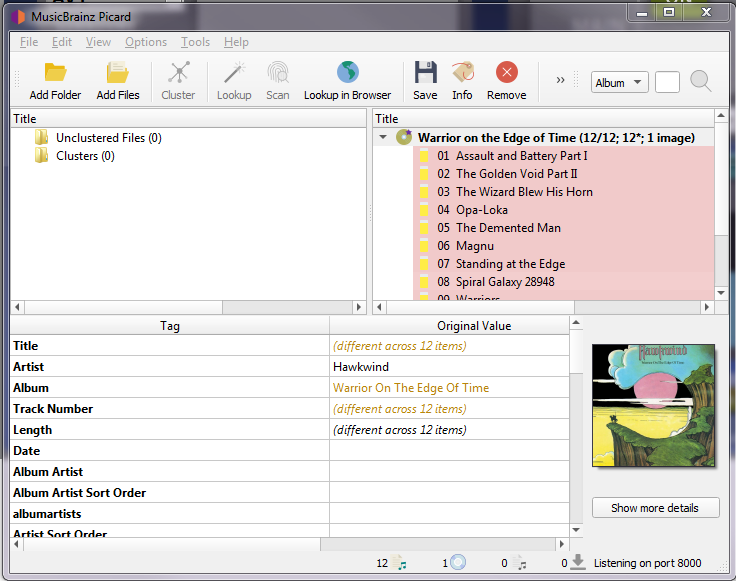
Task: Open the Info tag icon
Action: (462, 72)
